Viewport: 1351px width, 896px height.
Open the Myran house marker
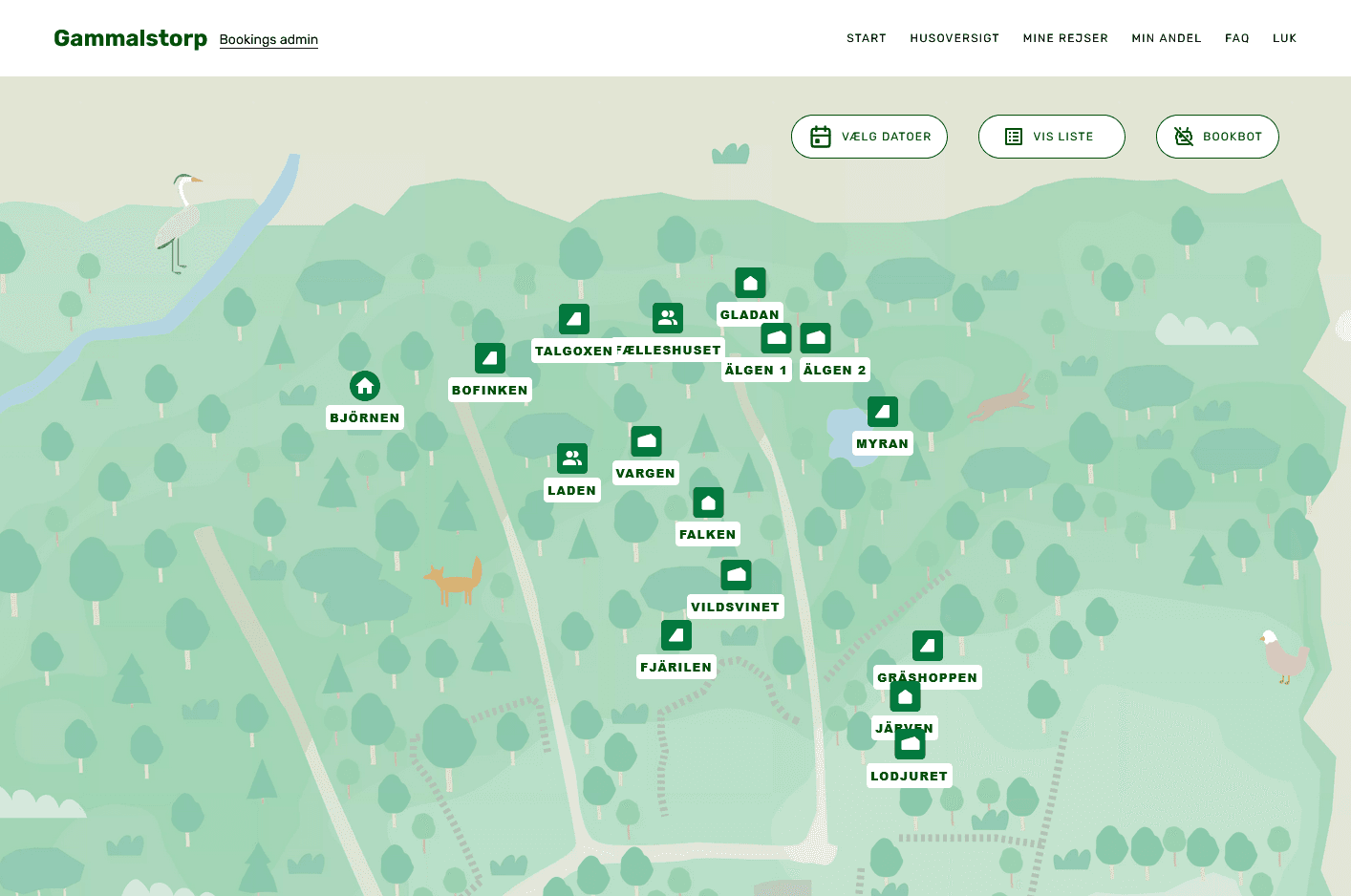pyautogui.click(x=883, y=410)
